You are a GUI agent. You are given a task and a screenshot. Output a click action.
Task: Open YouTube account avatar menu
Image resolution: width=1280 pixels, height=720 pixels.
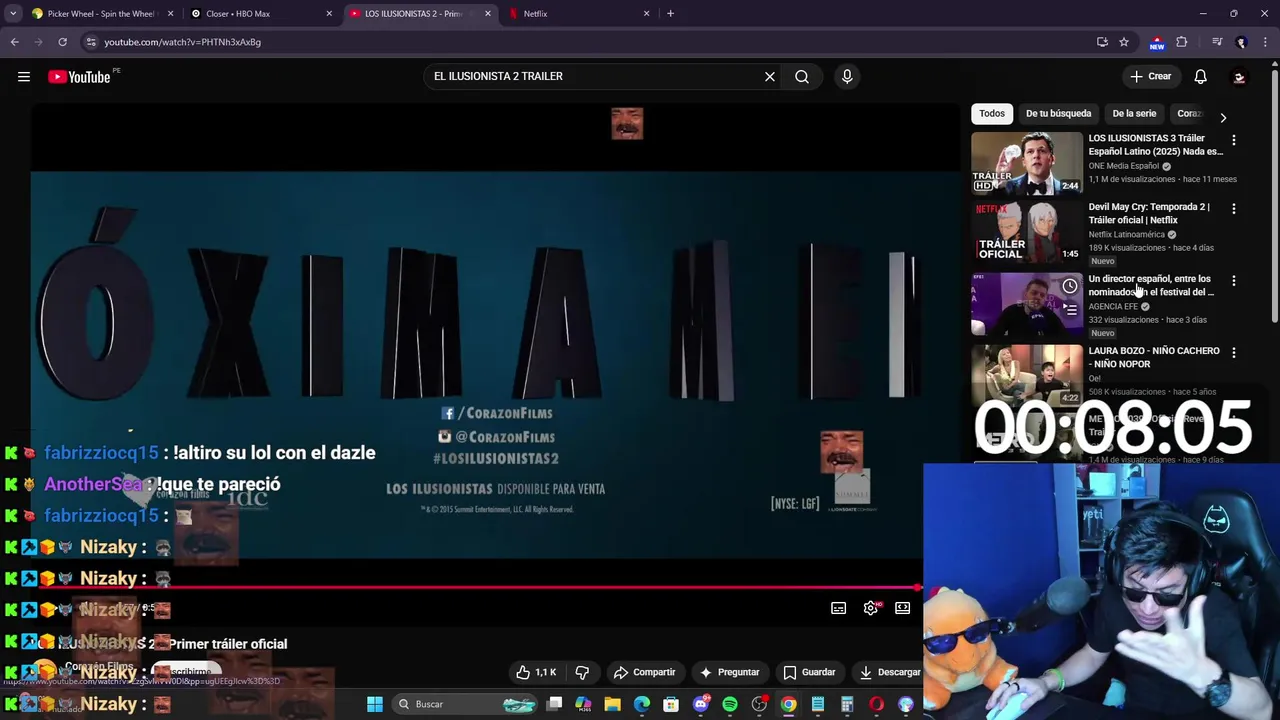click(x=1239, y=77)
